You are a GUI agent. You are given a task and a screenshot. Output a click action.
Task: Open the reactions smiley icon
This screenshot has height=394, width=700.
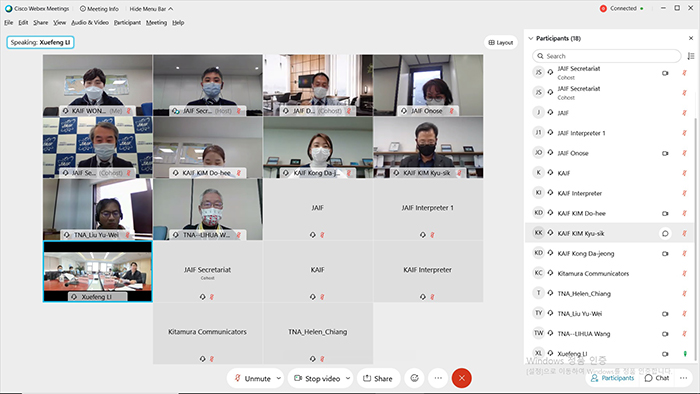pos(414,378)
